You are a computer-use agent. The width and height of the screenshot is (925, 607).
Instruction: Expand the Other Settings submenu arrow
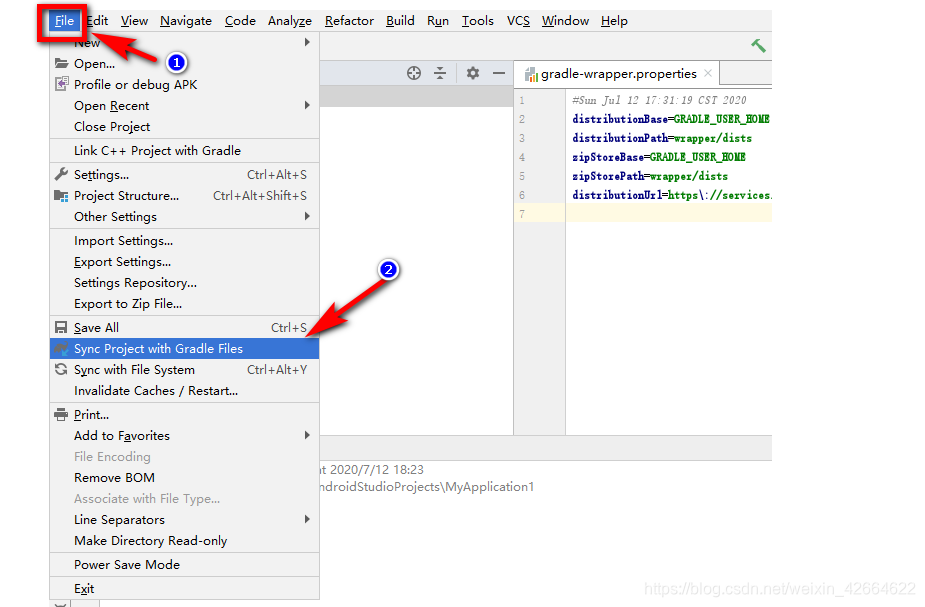[307, 216]
